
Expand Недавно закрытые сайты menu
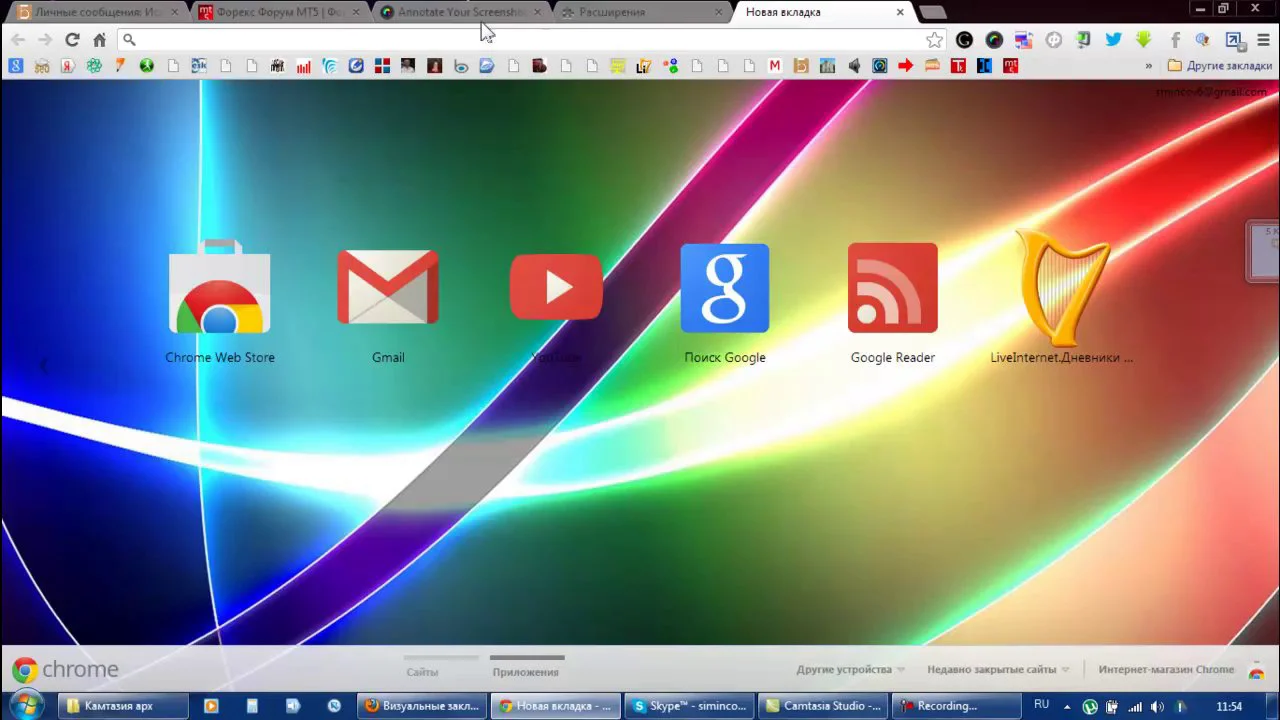click(x=998, y=670)
